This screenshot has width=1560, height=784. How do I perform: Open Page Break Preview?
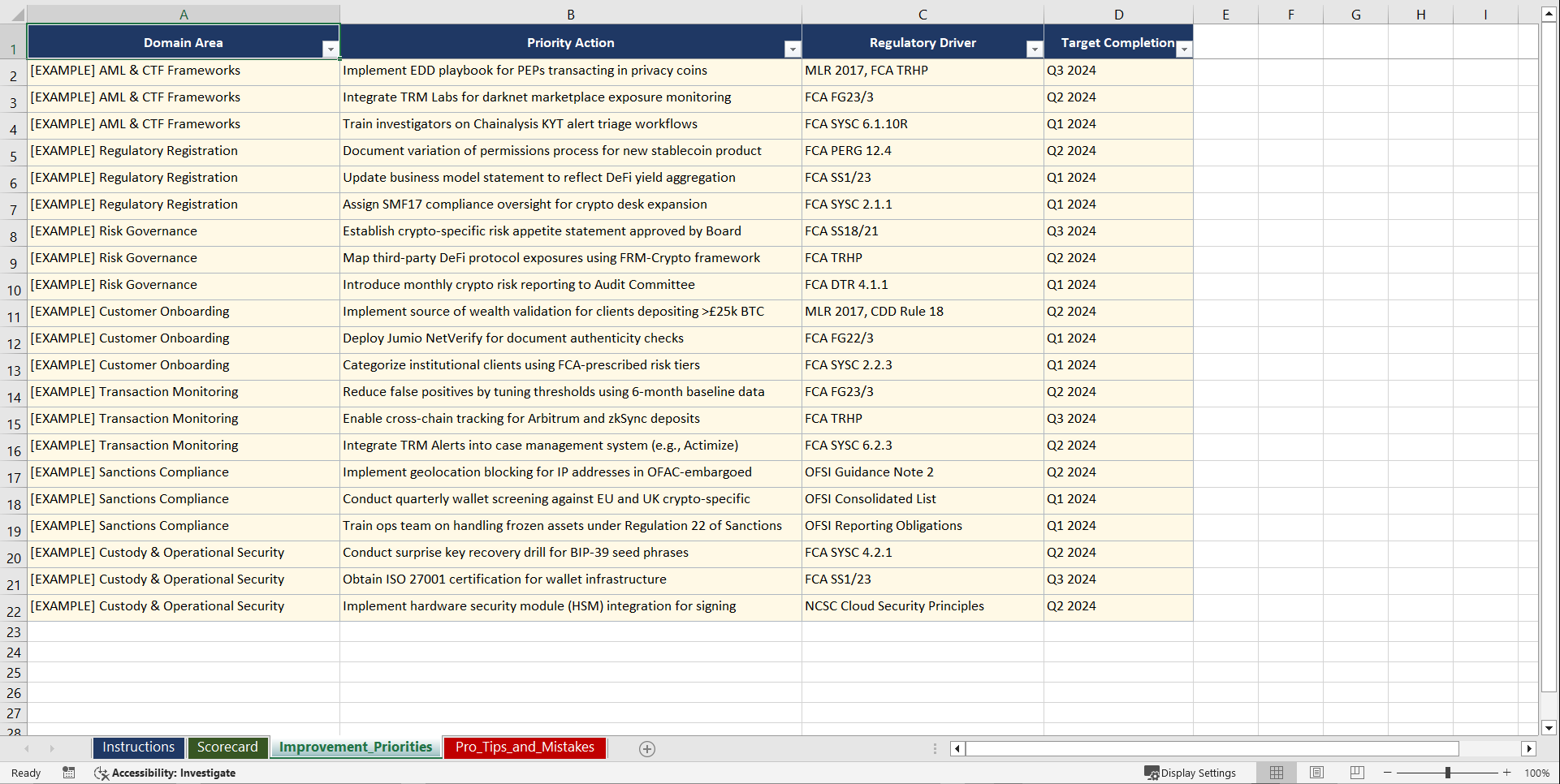1356,773
